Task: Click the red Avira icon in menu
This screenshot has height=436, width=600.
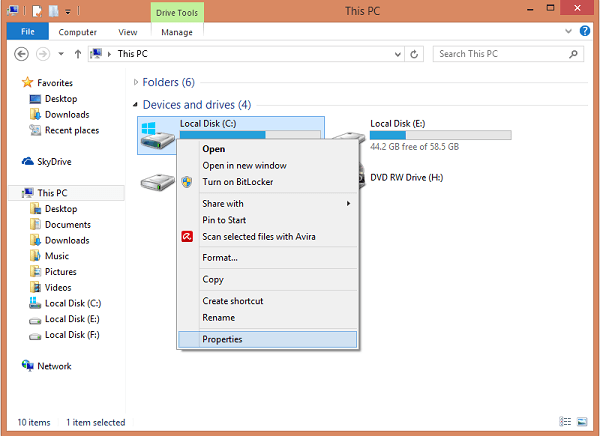Action: (x=187, y=237)
